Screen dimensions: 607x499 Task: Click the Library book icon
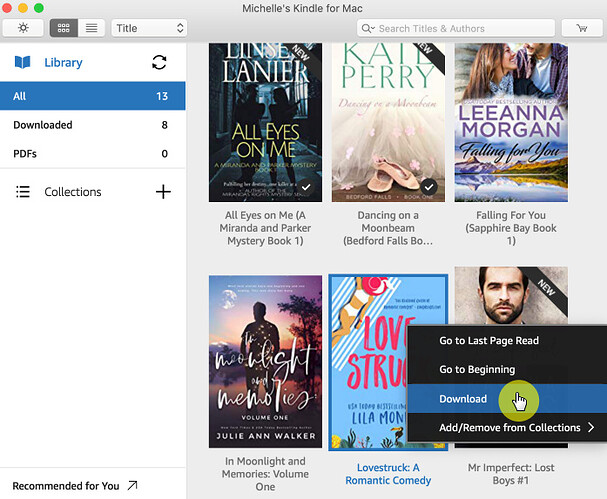(x=22, y=63)
